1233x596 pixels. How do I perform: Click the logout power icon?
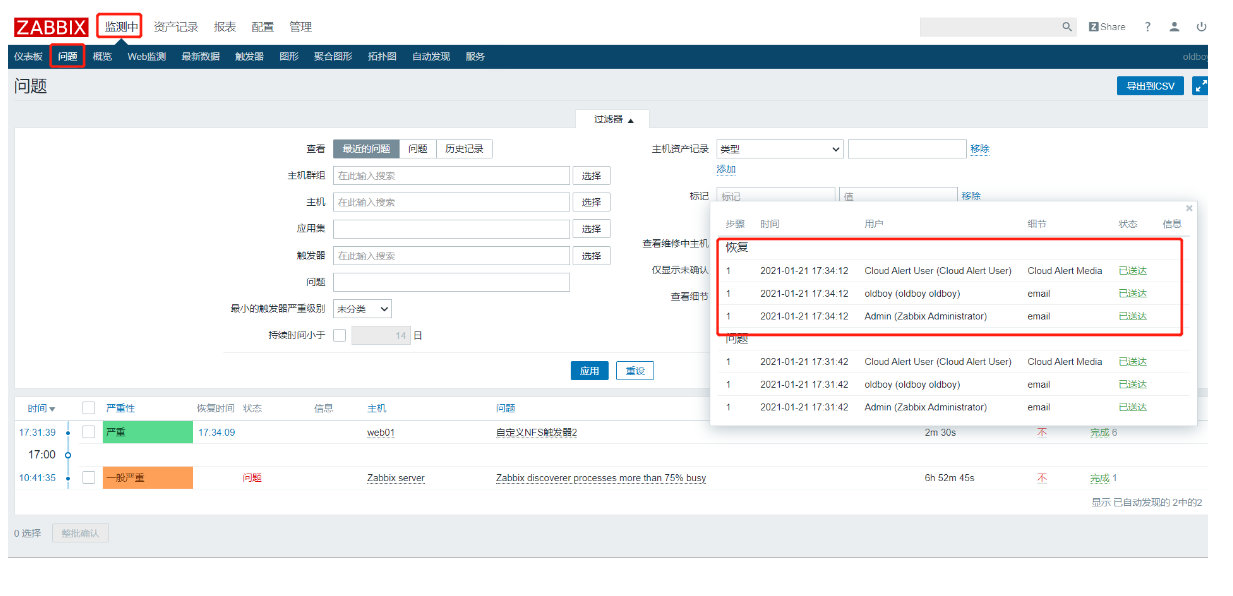(1201, 27)
